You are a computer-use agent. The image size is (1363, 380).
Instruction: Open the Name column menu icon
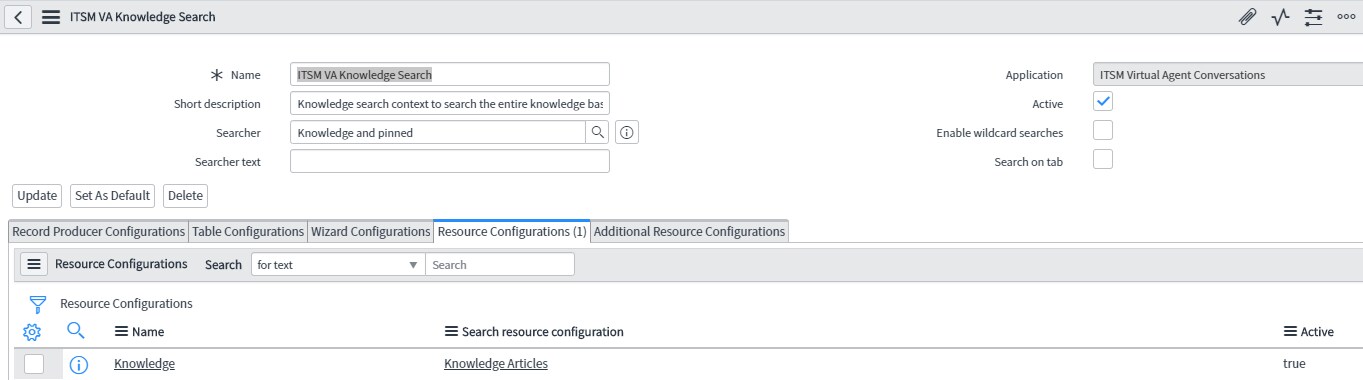[122, 332]
